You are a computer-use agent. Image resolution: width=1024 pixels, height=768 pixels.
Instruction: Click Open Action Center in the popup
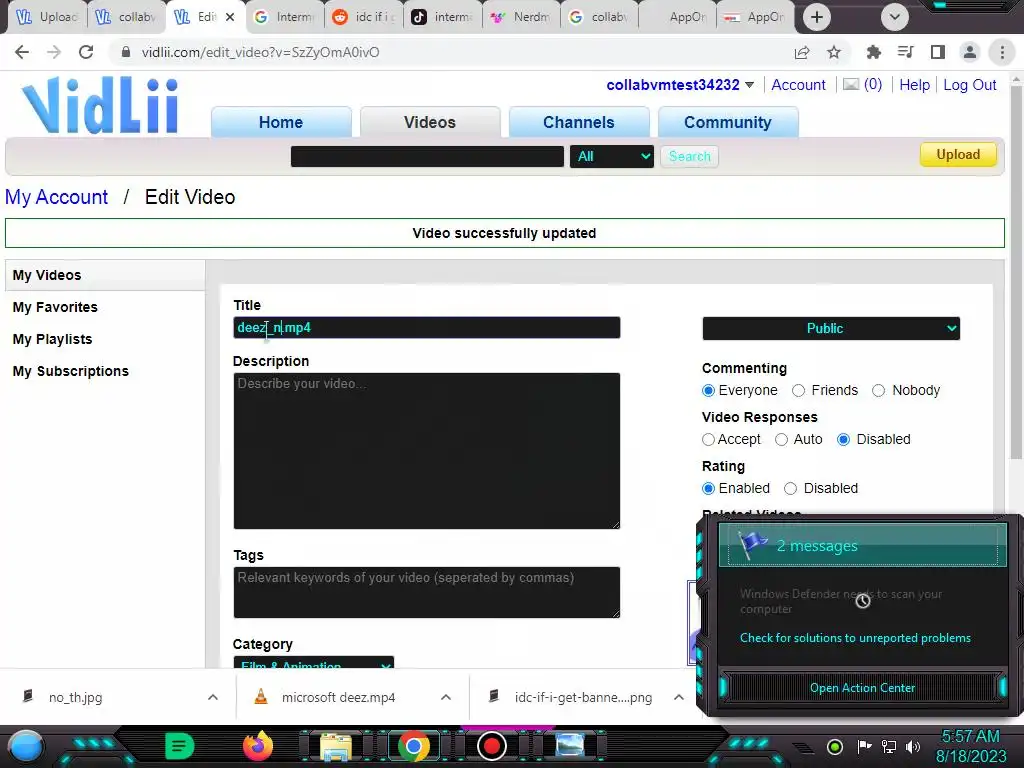(x=862, y=688)
